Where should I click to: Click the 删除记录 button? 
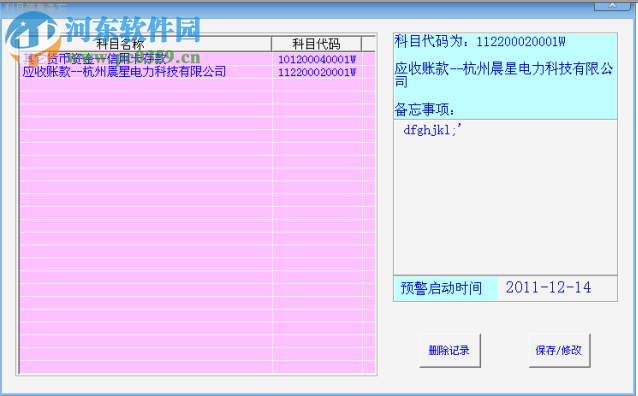tap(450, 350)
